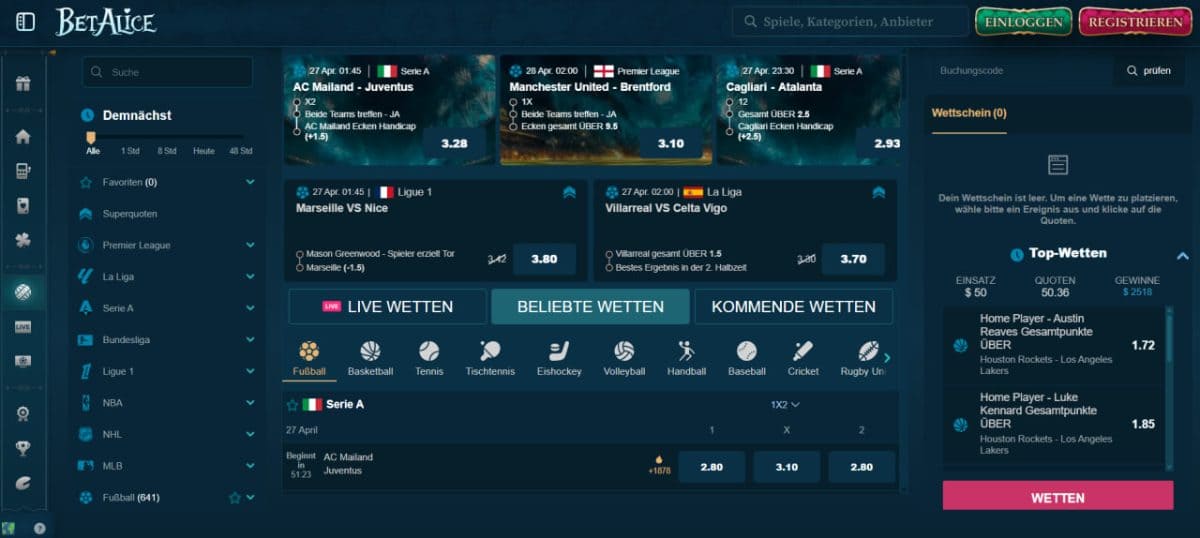Set Demnächst time slider to 1 Std
Screen dimensions: 1200x538
pyautogui.click(x=130, y=151)
